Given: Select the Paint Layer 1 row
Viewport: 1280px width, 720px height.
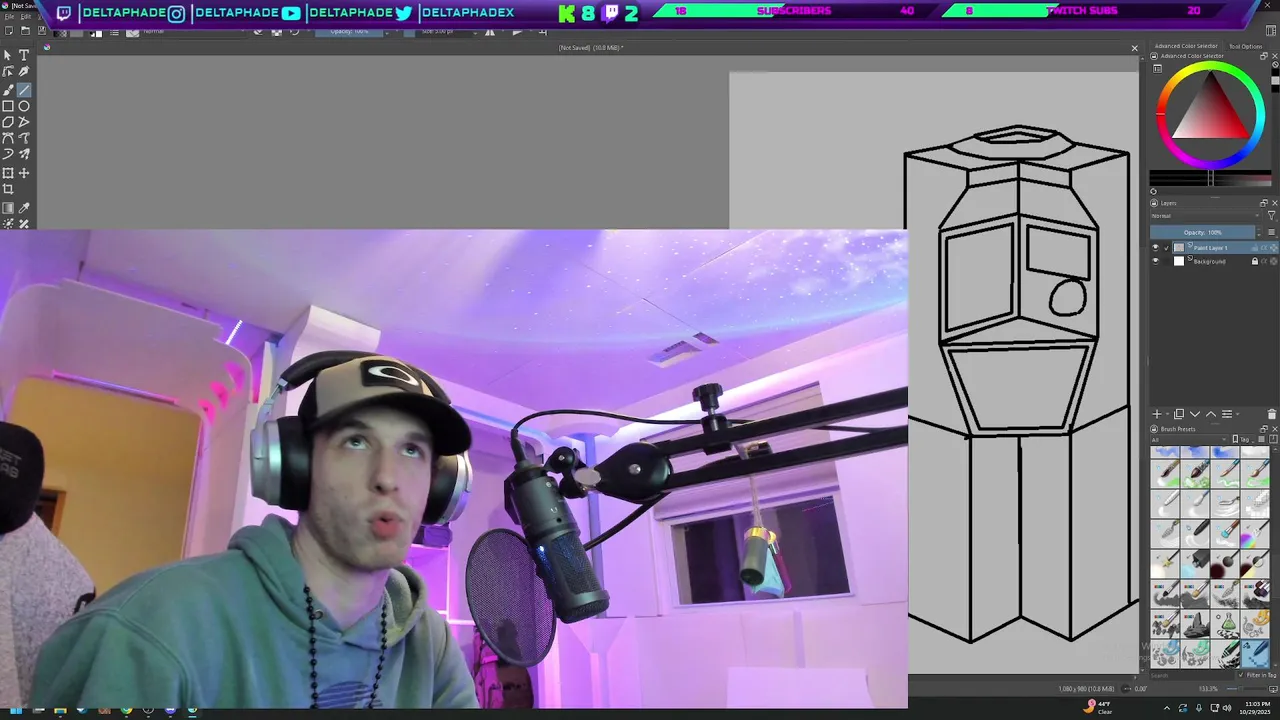Looking at the screenshot, I should coord(1225,248).
